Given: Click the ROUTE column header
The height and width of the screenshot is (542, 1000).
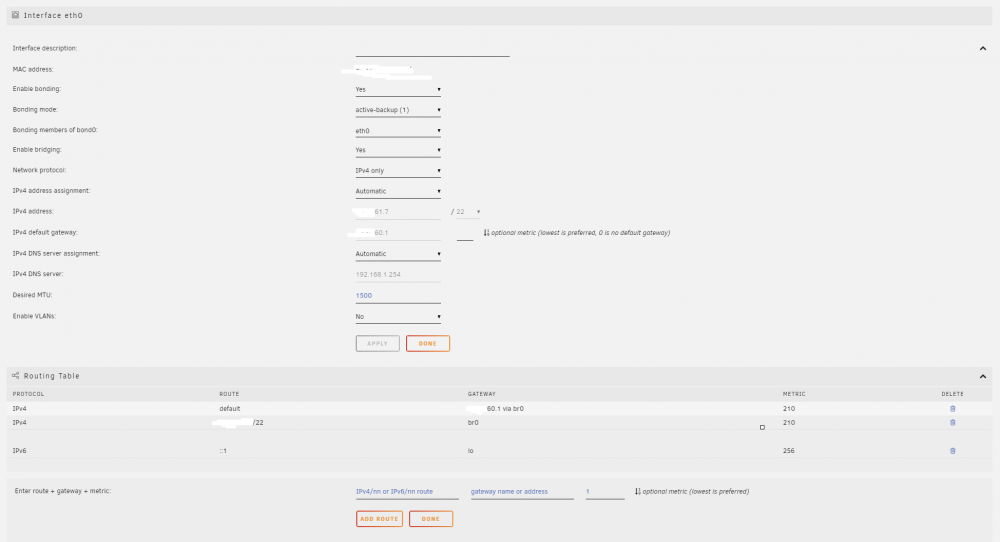Looking at the screenshot, I should click(x=230, y=394).
